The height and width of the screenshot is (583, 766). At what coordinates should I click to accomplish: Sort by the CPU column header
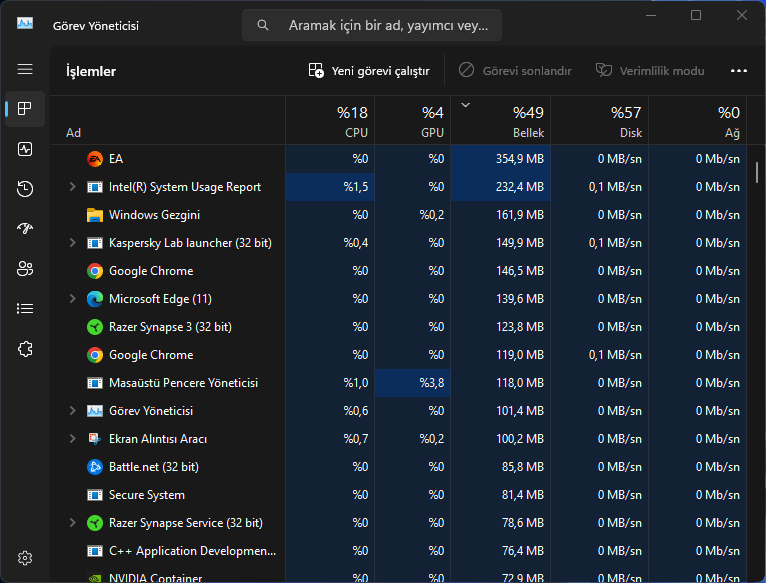click(x=330, y=121)
